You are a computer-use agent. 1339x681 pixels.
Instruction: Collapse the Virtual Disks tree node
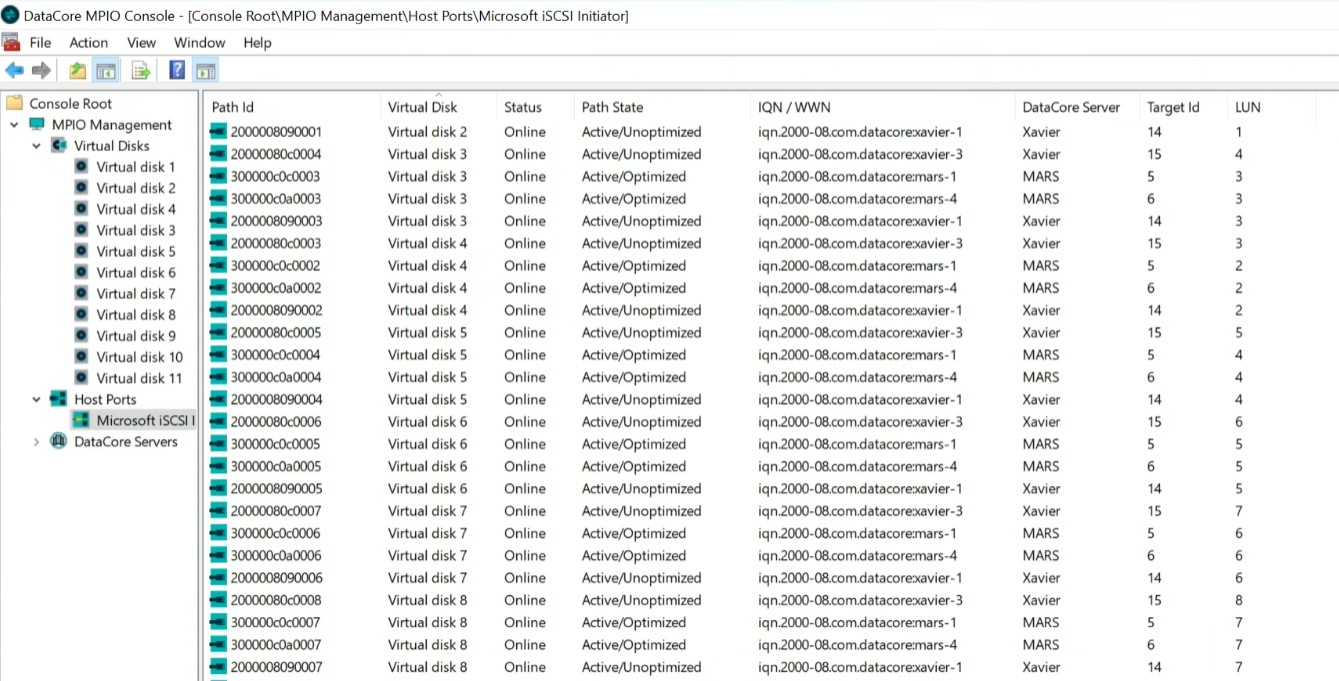pyautogui.click(x=37, y=146)
